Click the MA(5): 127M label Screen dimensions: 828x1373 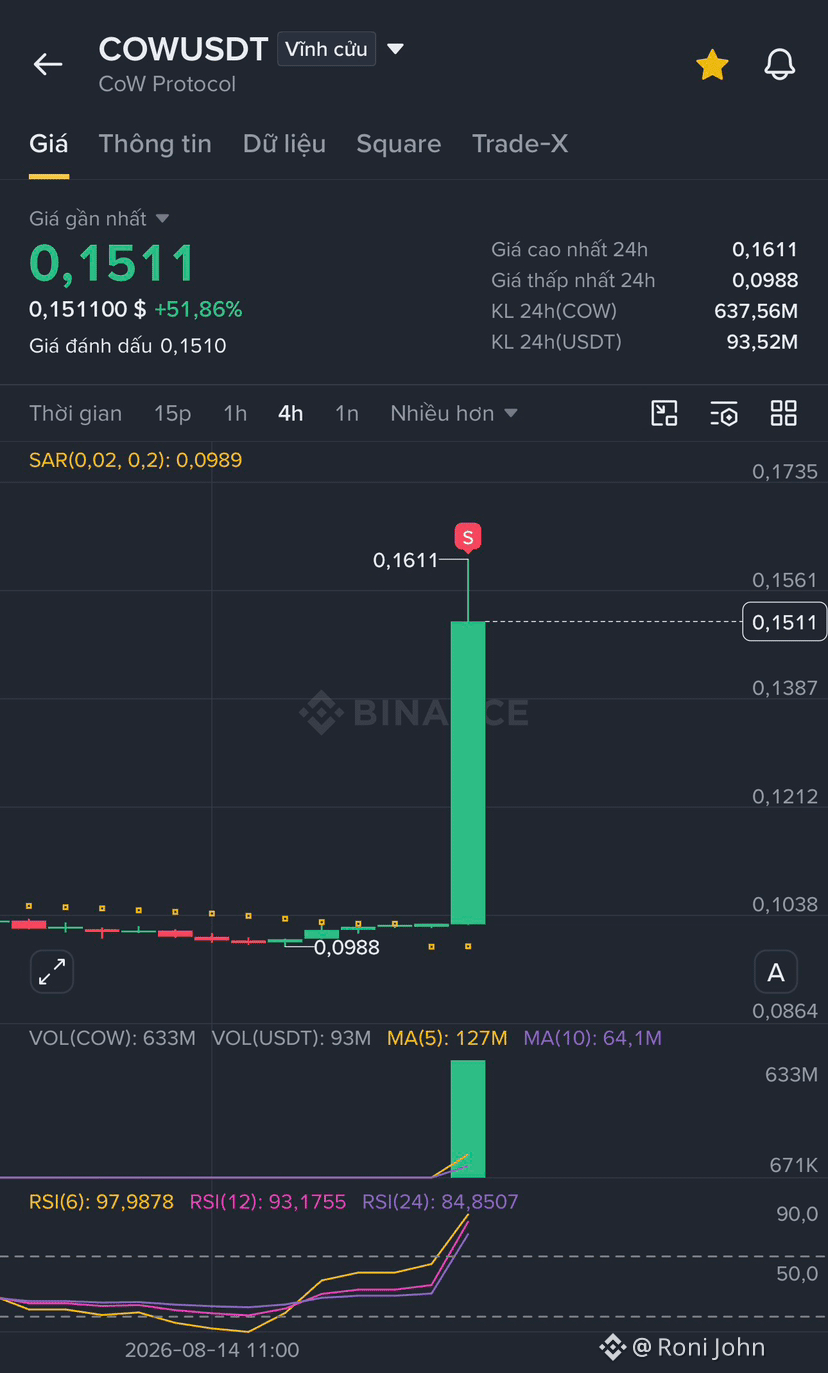(447, 1038)
